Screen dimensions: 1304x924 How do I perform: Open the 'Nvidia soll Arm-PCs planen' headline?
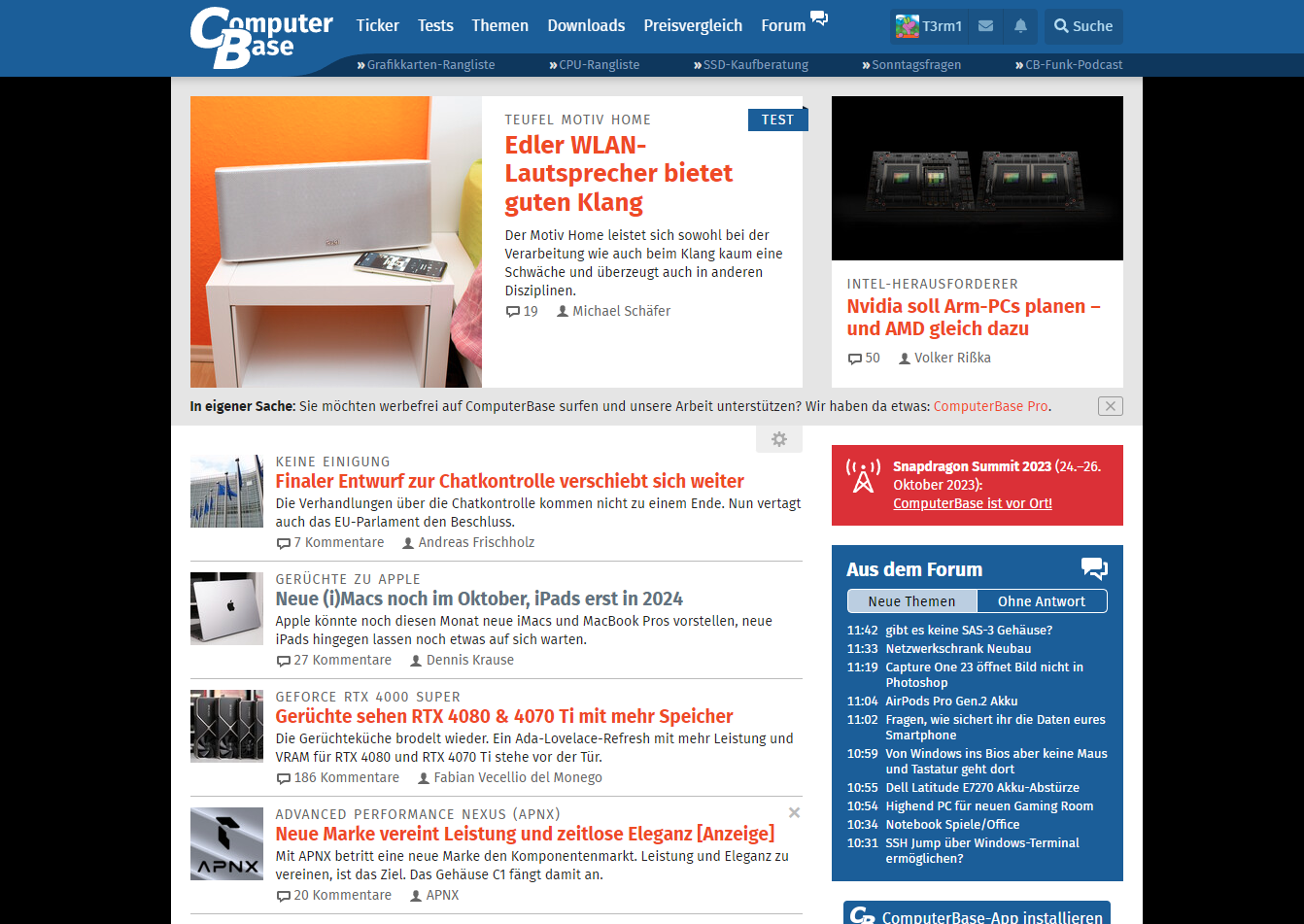pyautogui.click(x=974, y=318)
